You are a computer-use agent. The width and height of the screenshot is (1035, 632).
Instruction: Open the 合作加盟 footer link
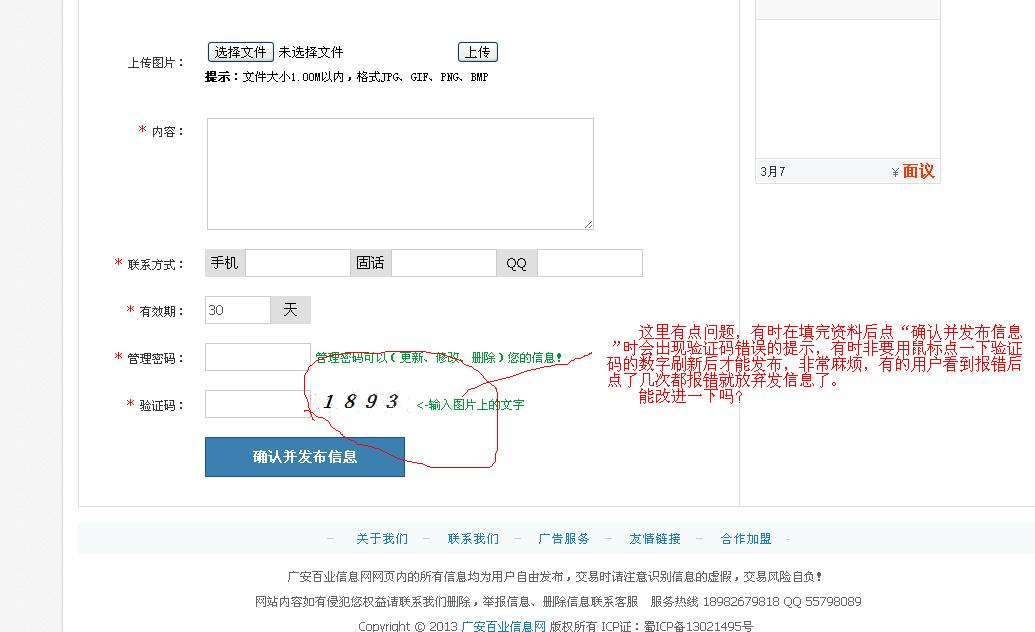pyautogui.click(x=746, y=539)
